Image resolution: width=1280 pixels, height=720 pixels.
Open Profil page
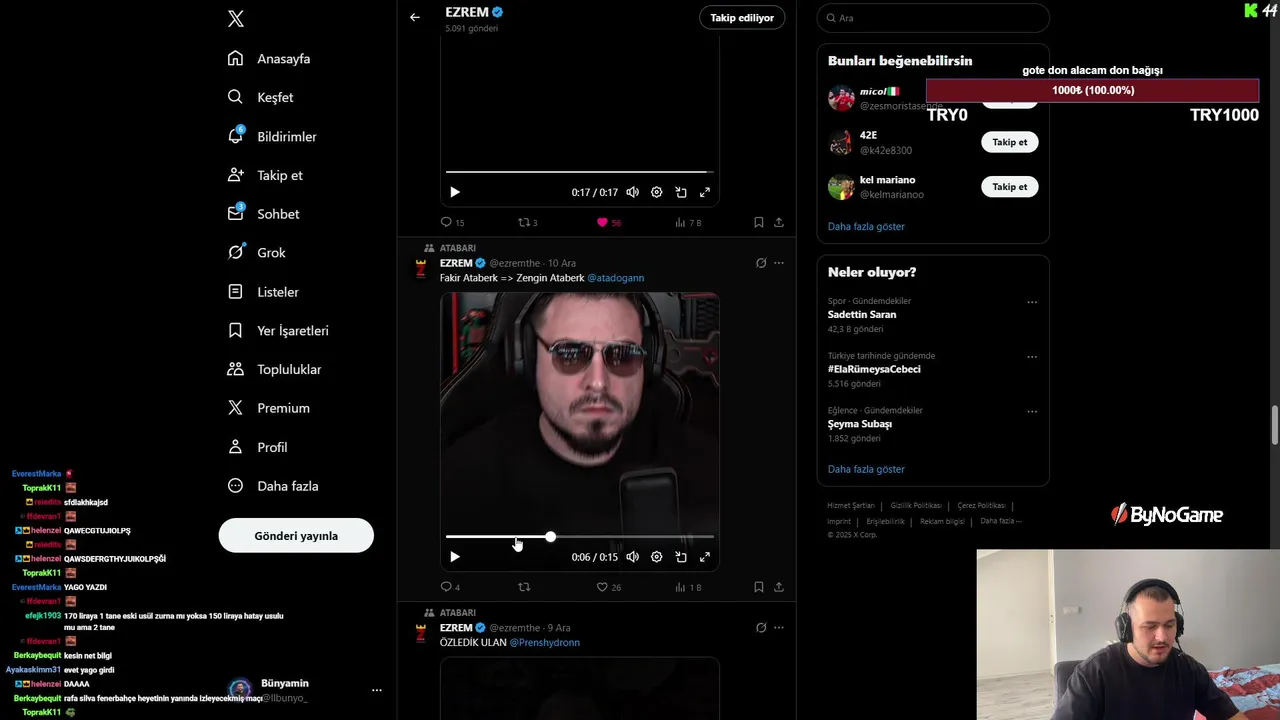pos(257,447)
